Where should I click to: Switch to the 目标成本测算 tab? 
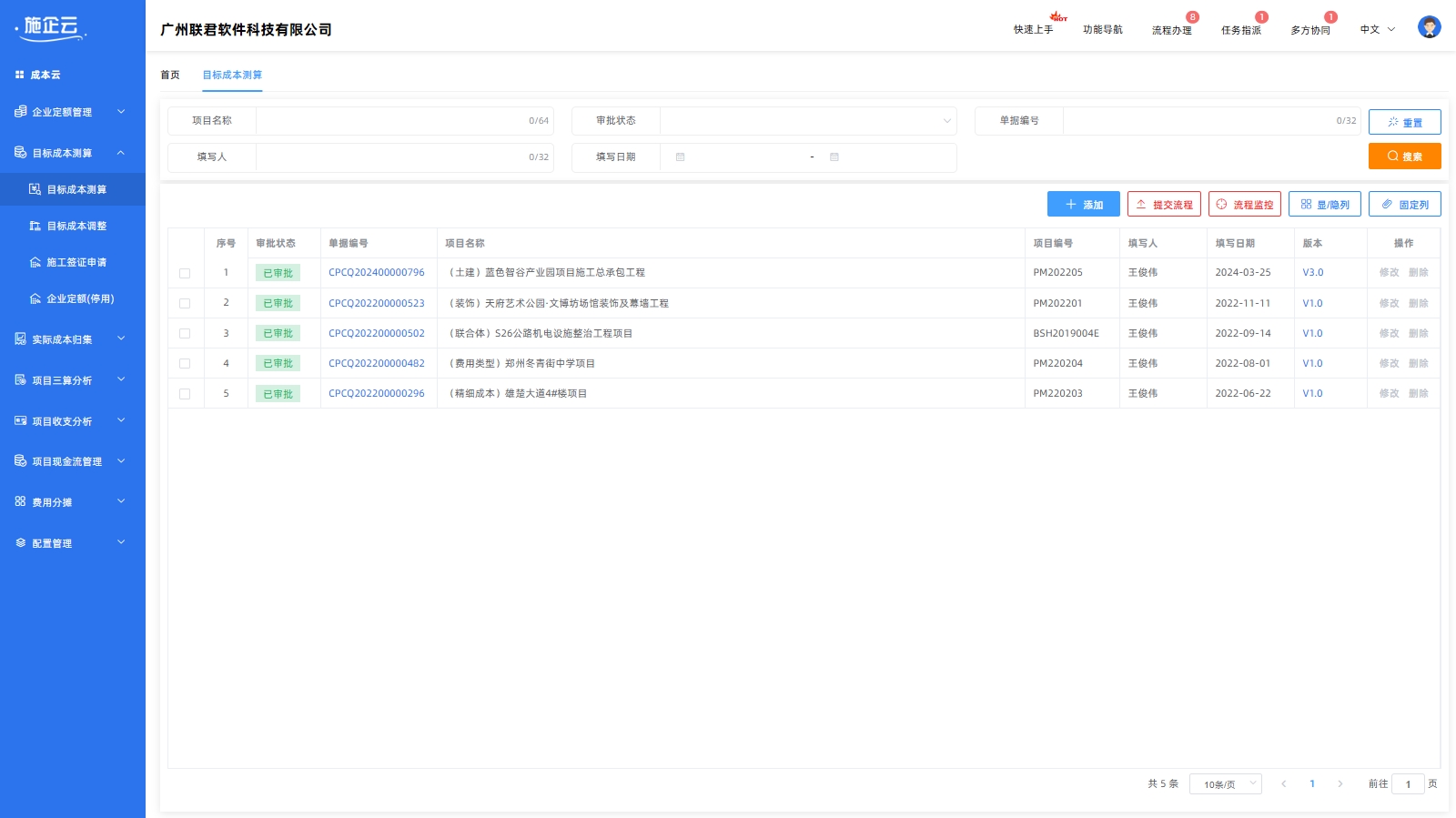[232, 75]
